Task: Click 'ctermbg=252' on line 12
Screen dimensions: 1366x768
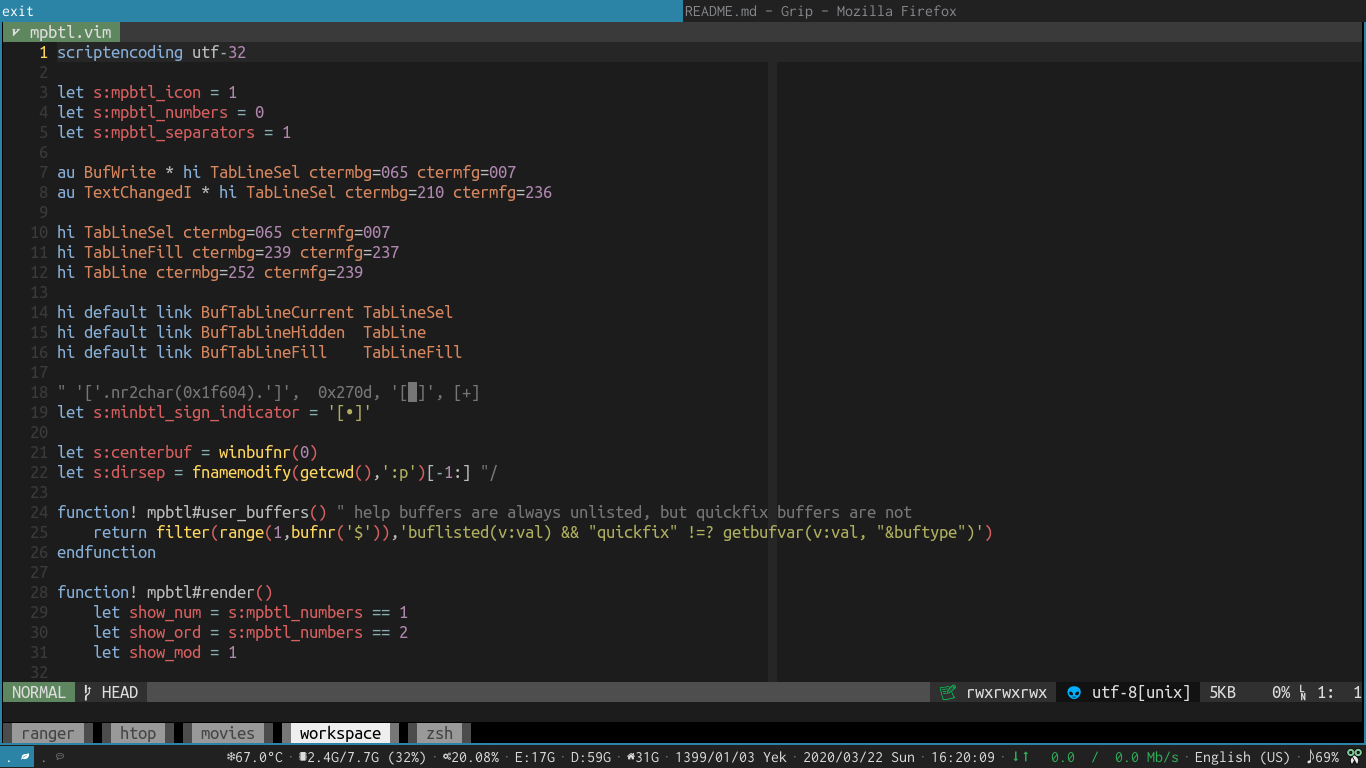Action: point(205,272)
